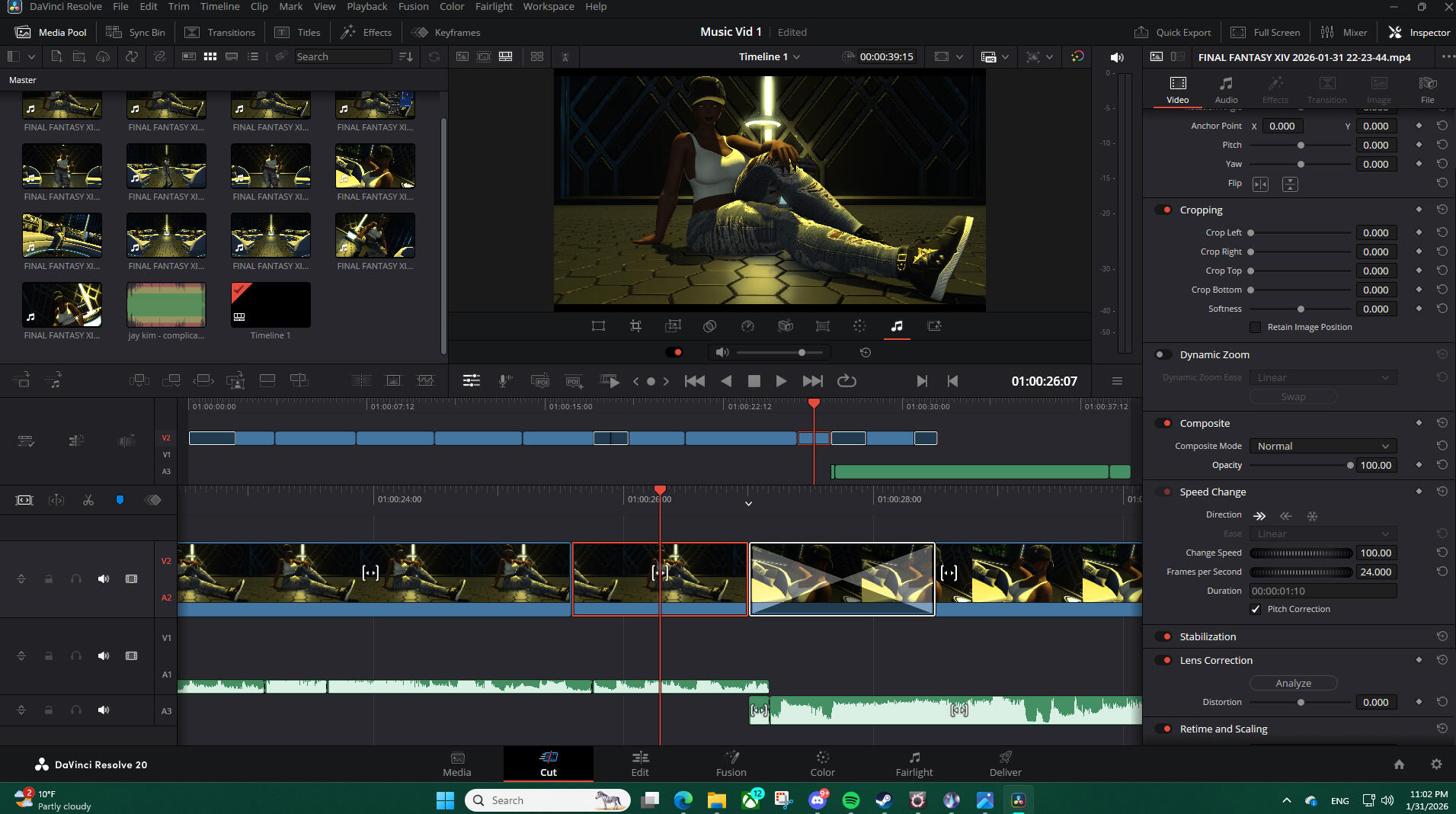
Task: Click the media pool Search field
Action: [x=343, y=56]
